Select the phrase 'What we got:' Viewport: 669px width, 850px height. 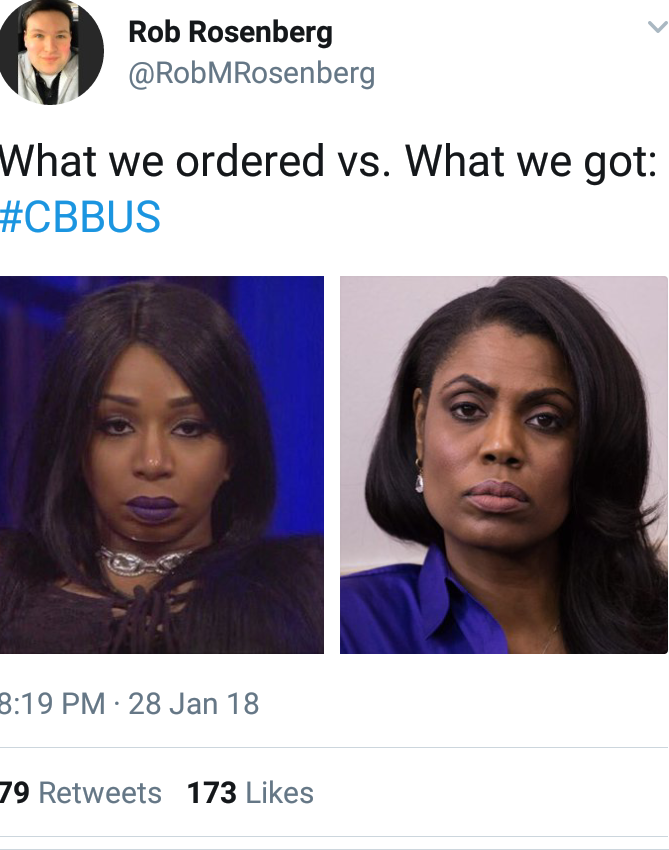531,163
